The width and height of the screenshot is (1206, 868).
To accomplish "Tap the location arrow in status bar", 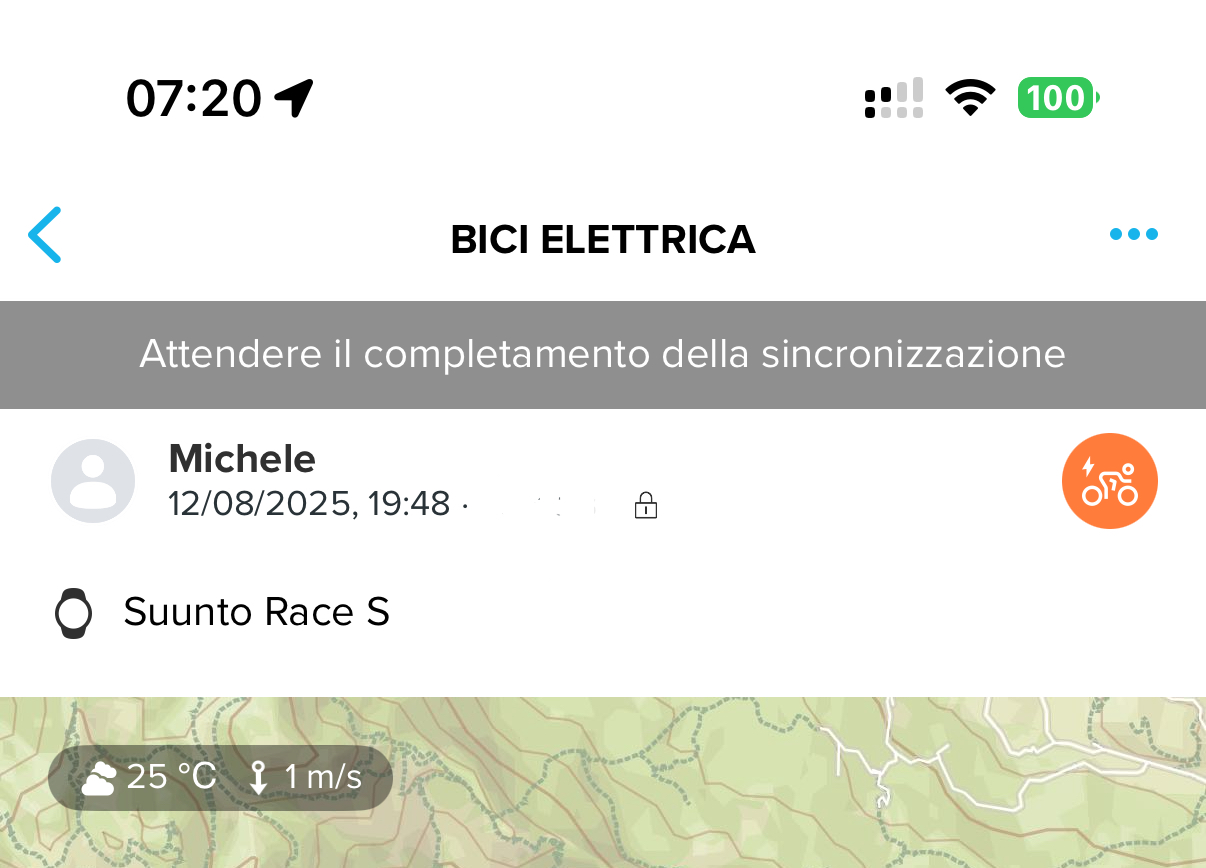I will (x=294, y=98).
